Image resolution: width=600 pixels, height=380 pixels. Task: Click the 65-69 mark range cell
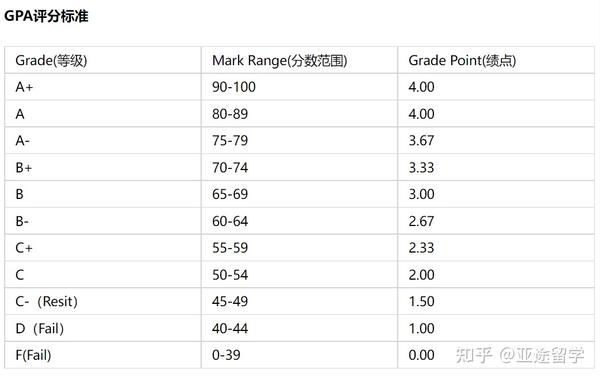coord(299,194)
